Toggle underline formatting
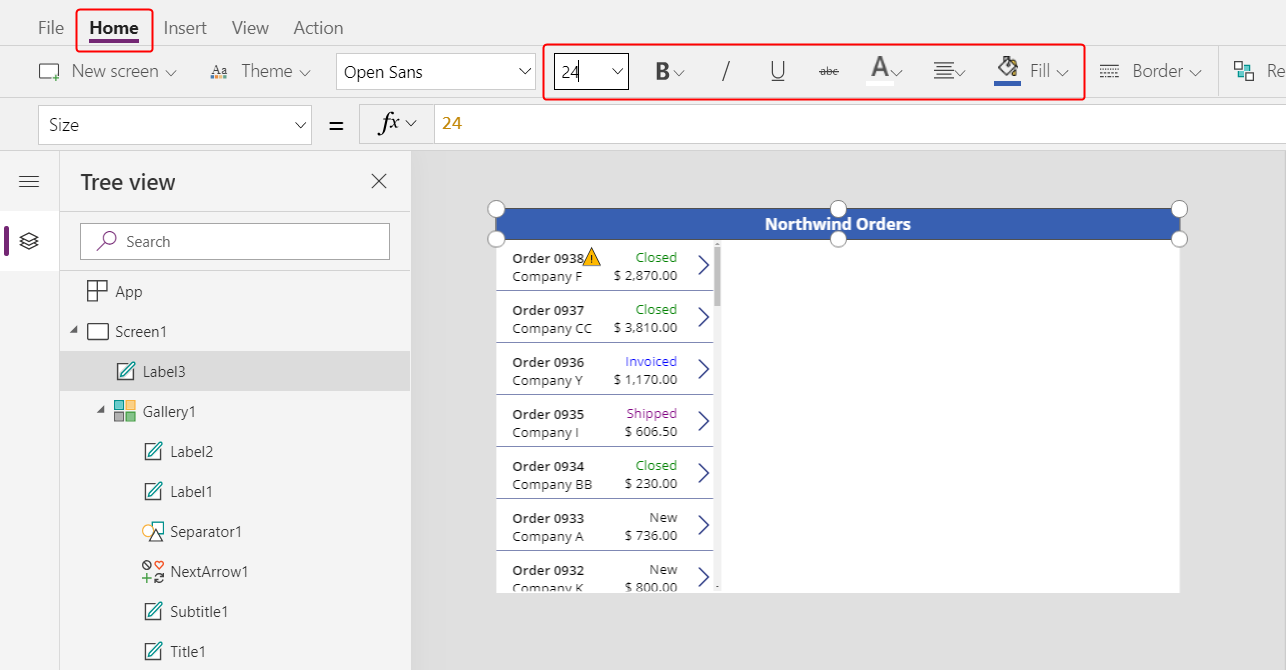Viewport: 1286px width, 670px height. click(777, 70)
